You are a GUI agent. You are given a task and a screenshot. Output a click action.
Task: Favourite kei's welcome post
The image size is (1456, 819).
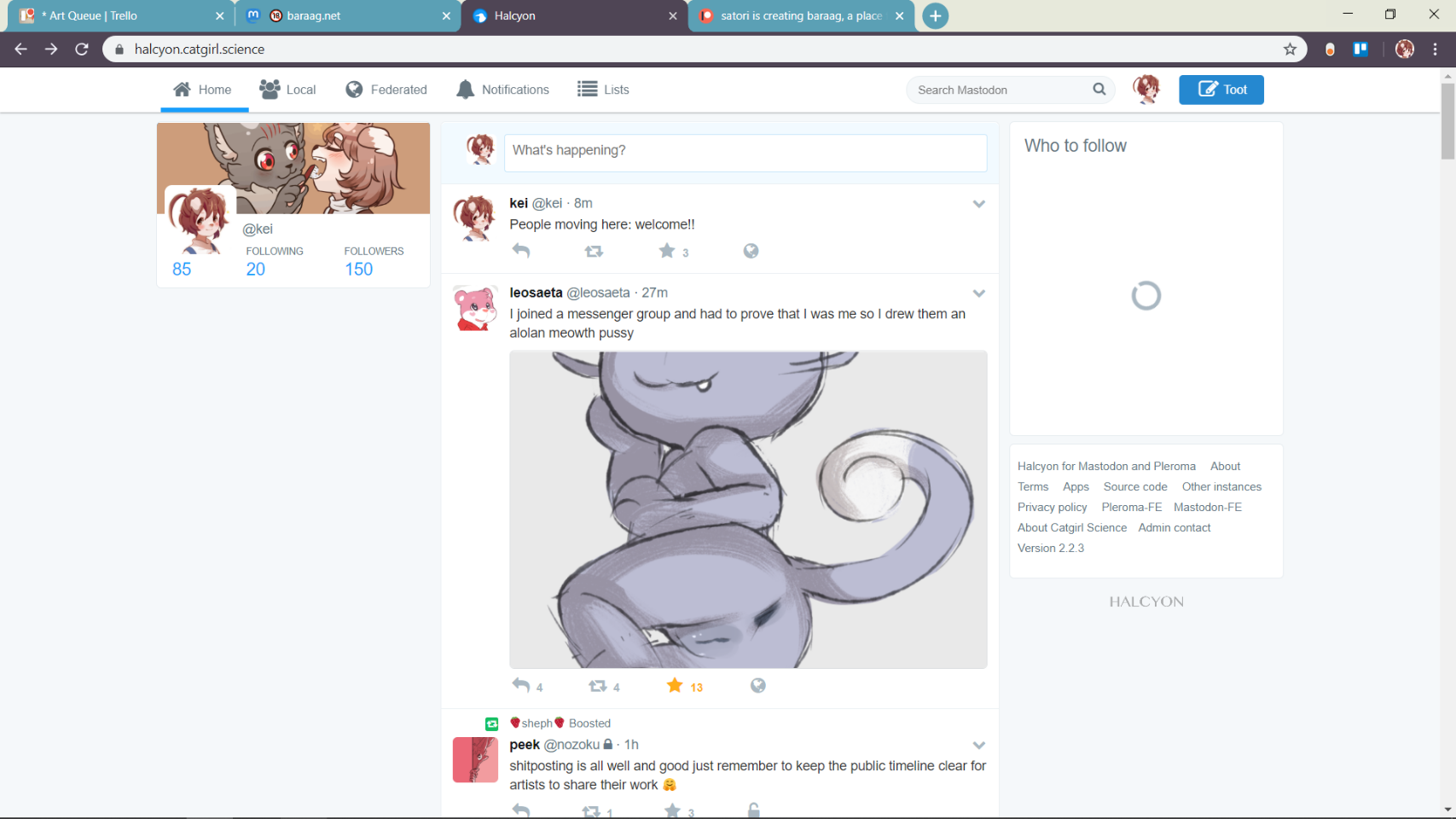pos(667,251)
